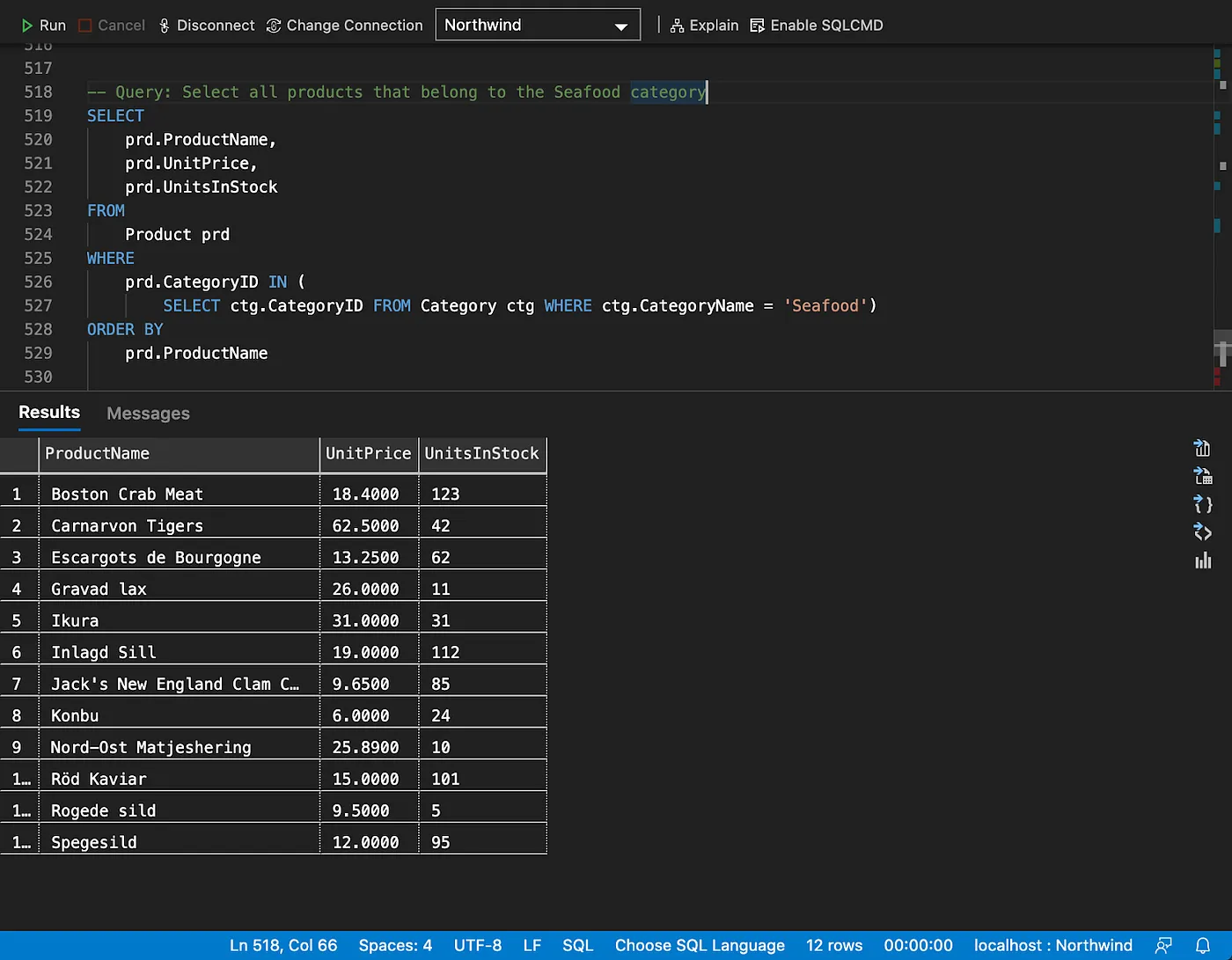Screen dimensions: 1232x960
Task: Select cell Boston Crab Meat
Action: coord(180,494)
